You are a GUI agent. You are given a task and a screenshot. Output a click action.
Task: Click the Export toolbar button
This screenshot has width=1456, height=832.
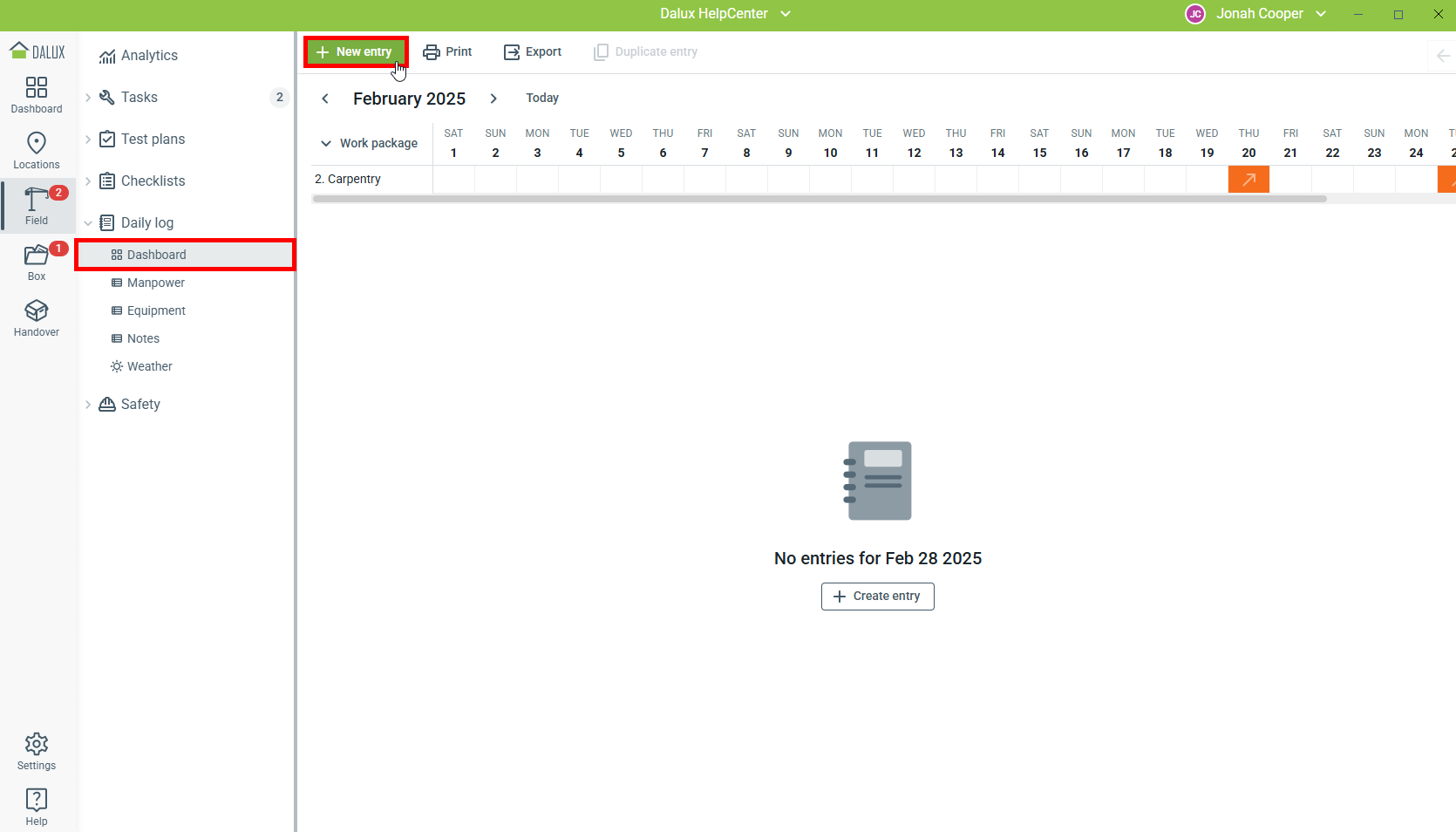pos(533,52)
